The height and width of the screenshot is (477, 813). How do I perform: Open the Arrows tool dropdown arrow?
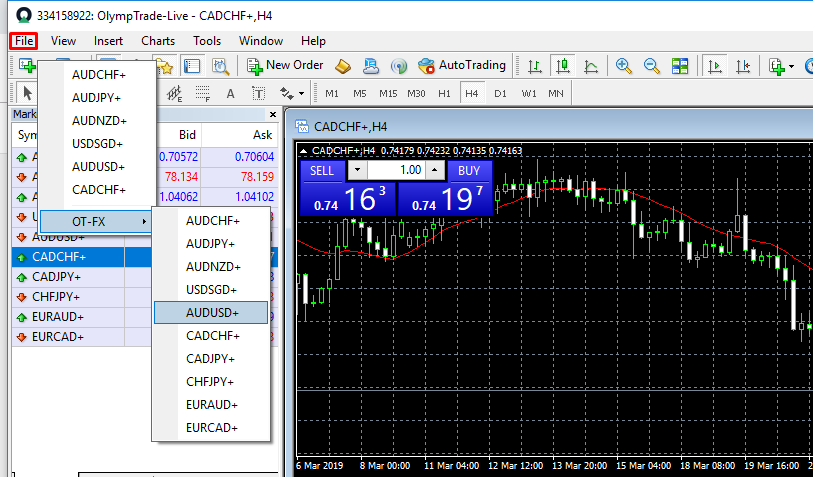[x=301, y=94]
